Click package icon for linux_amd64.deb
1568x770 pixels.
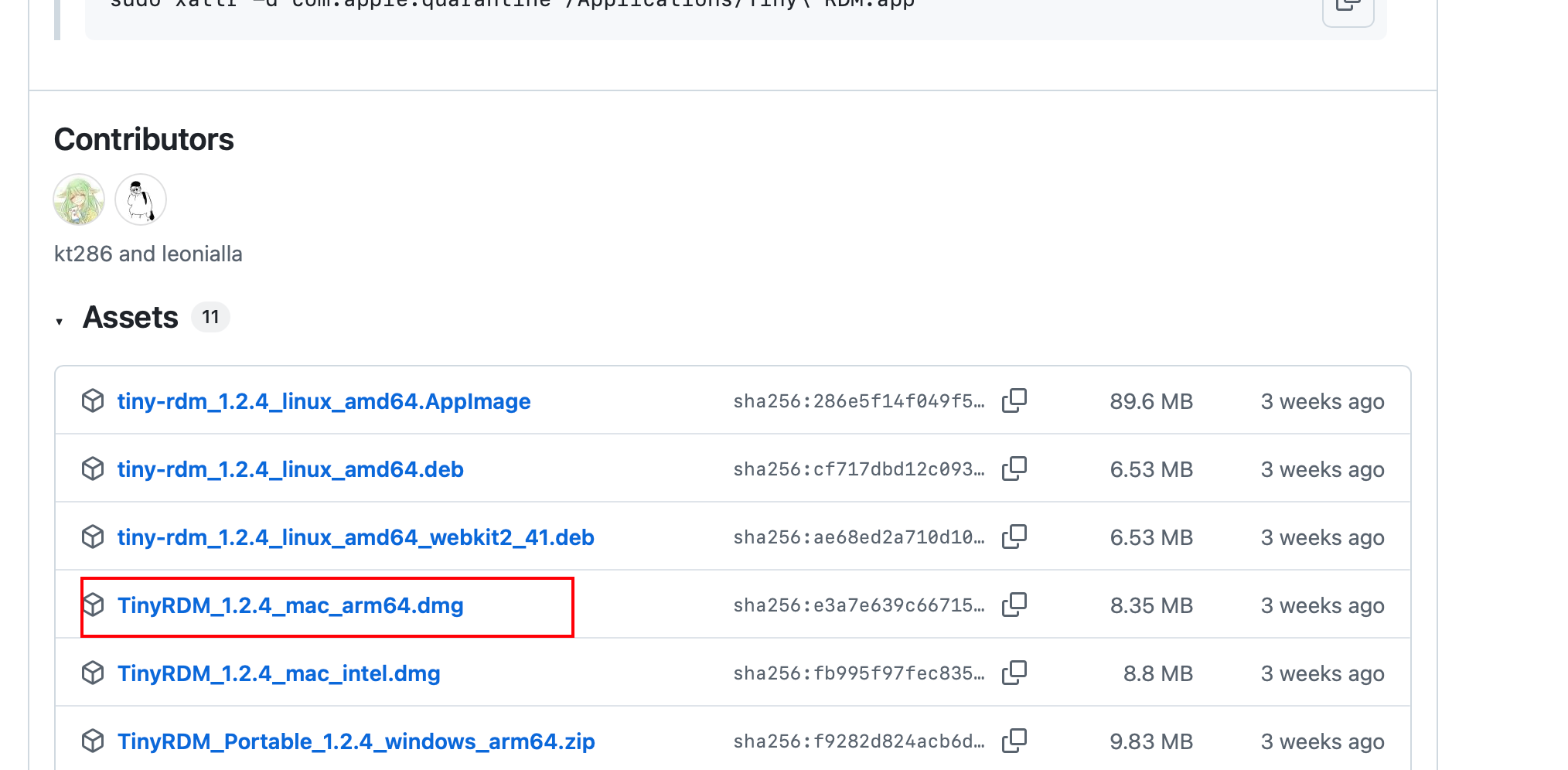93,468
